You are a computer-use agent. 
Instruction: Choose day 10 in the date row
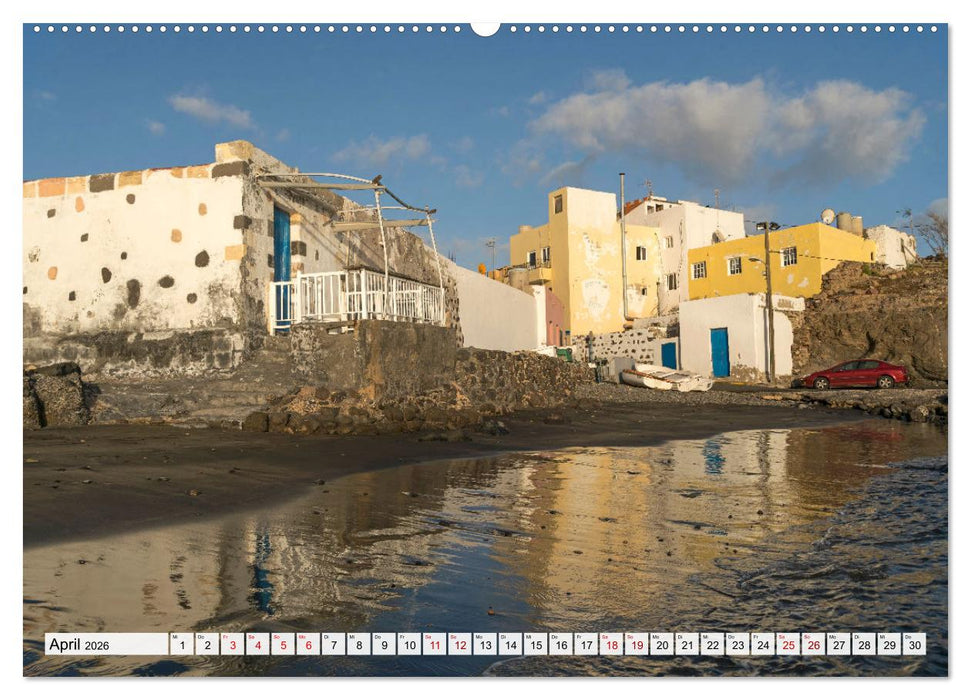coord(409,644)
